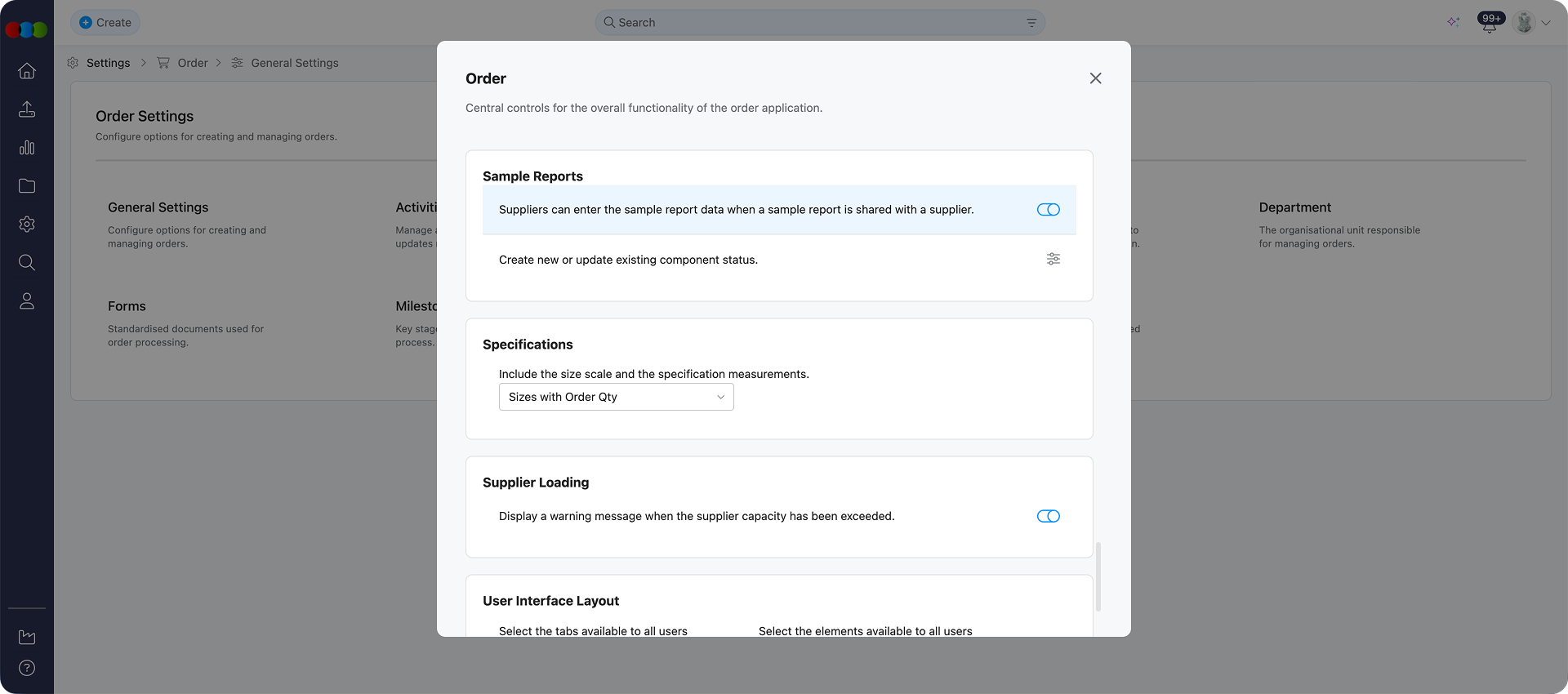
Task: Open the search filter options
Action: pyautogui.click(x=1031, y=22)
